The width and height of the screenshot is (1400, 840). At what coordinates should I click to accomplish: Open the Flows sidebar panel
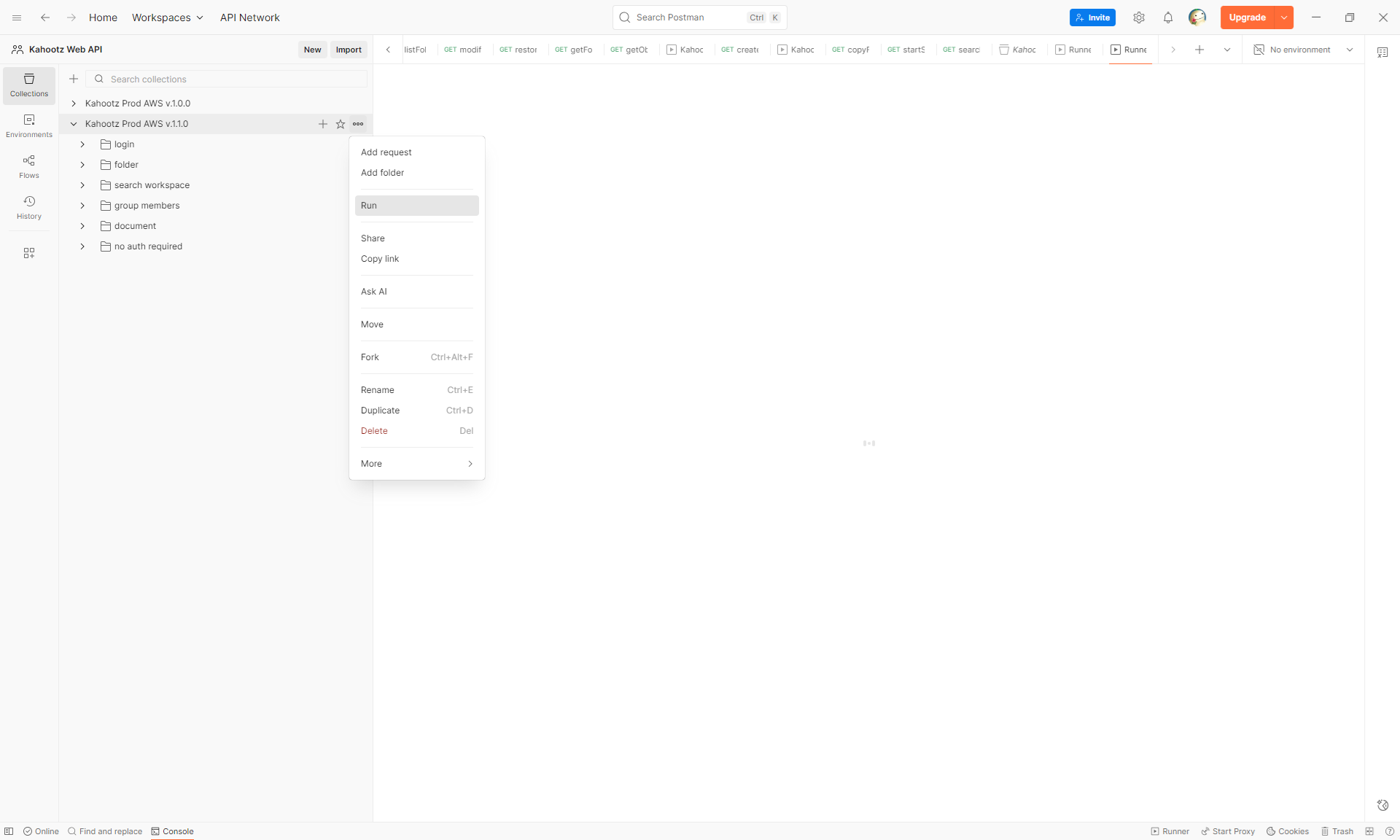(29, 166)
